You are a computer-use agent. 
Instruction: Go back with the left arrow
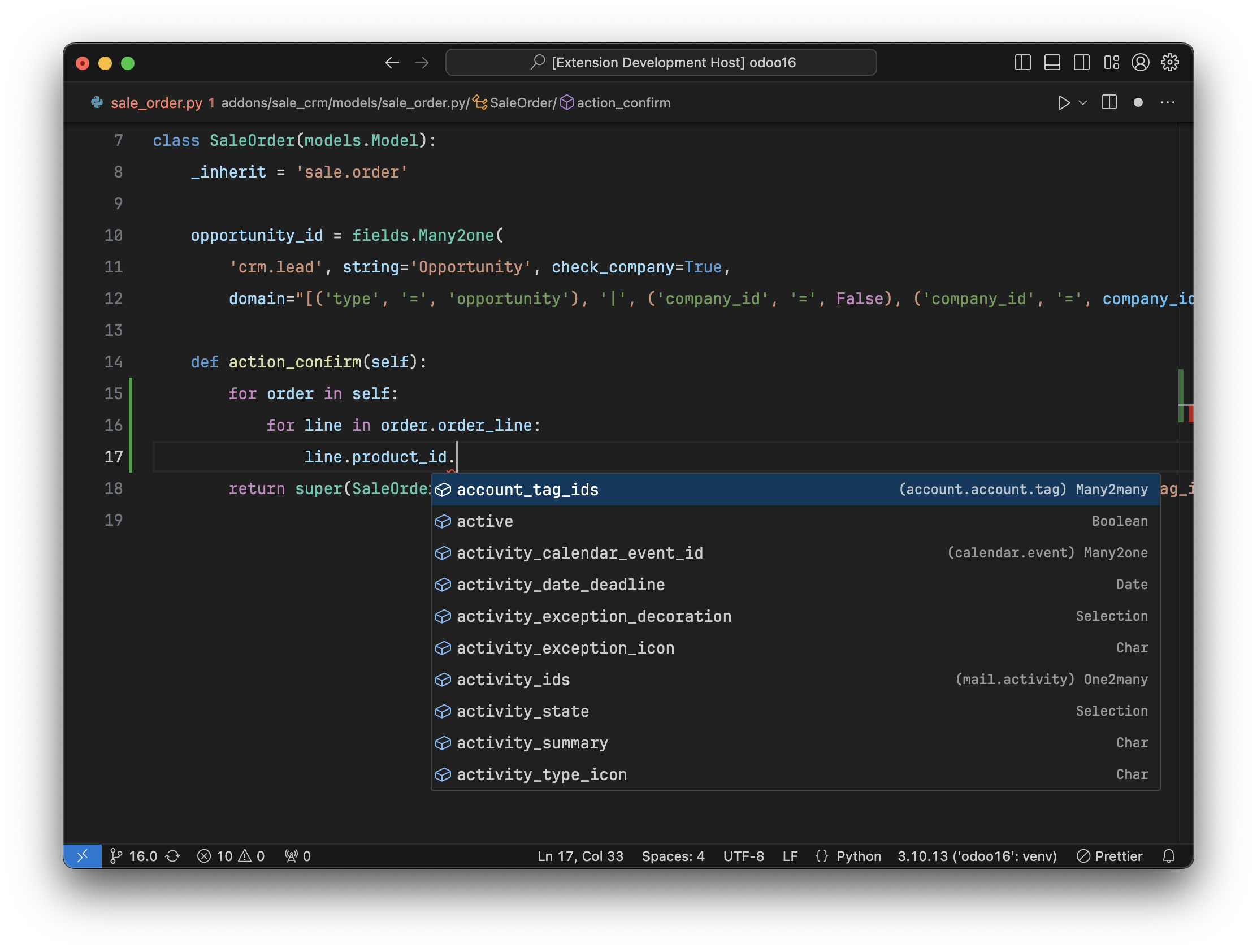(x=392, y=63)
